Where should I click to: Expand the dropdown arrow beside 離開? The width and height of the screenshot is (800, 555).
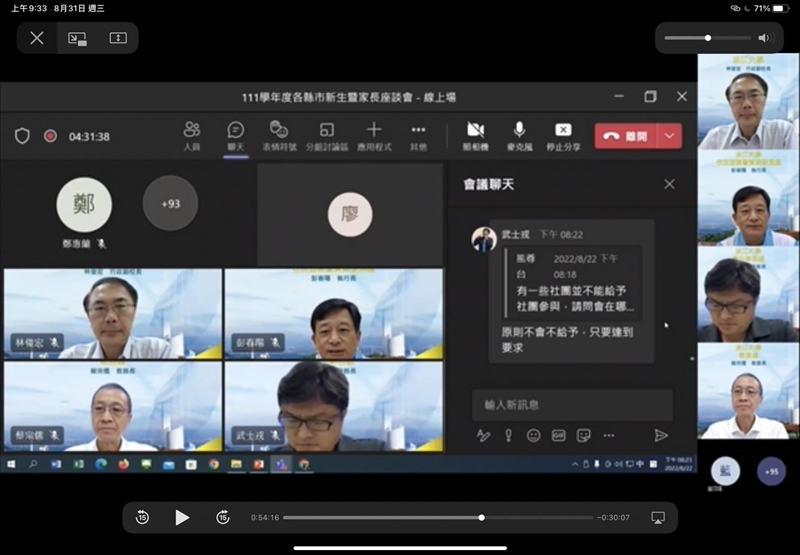click(670, 136)
